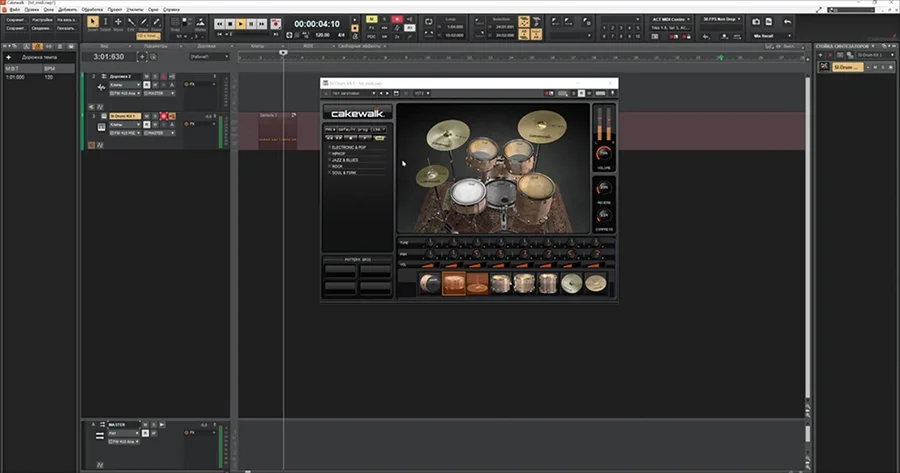Image resolution: width=900 pixels, height=473 pixels.
Task: Open the Утилиты menu
Action: pyautogui.click(x=135, y=10)
